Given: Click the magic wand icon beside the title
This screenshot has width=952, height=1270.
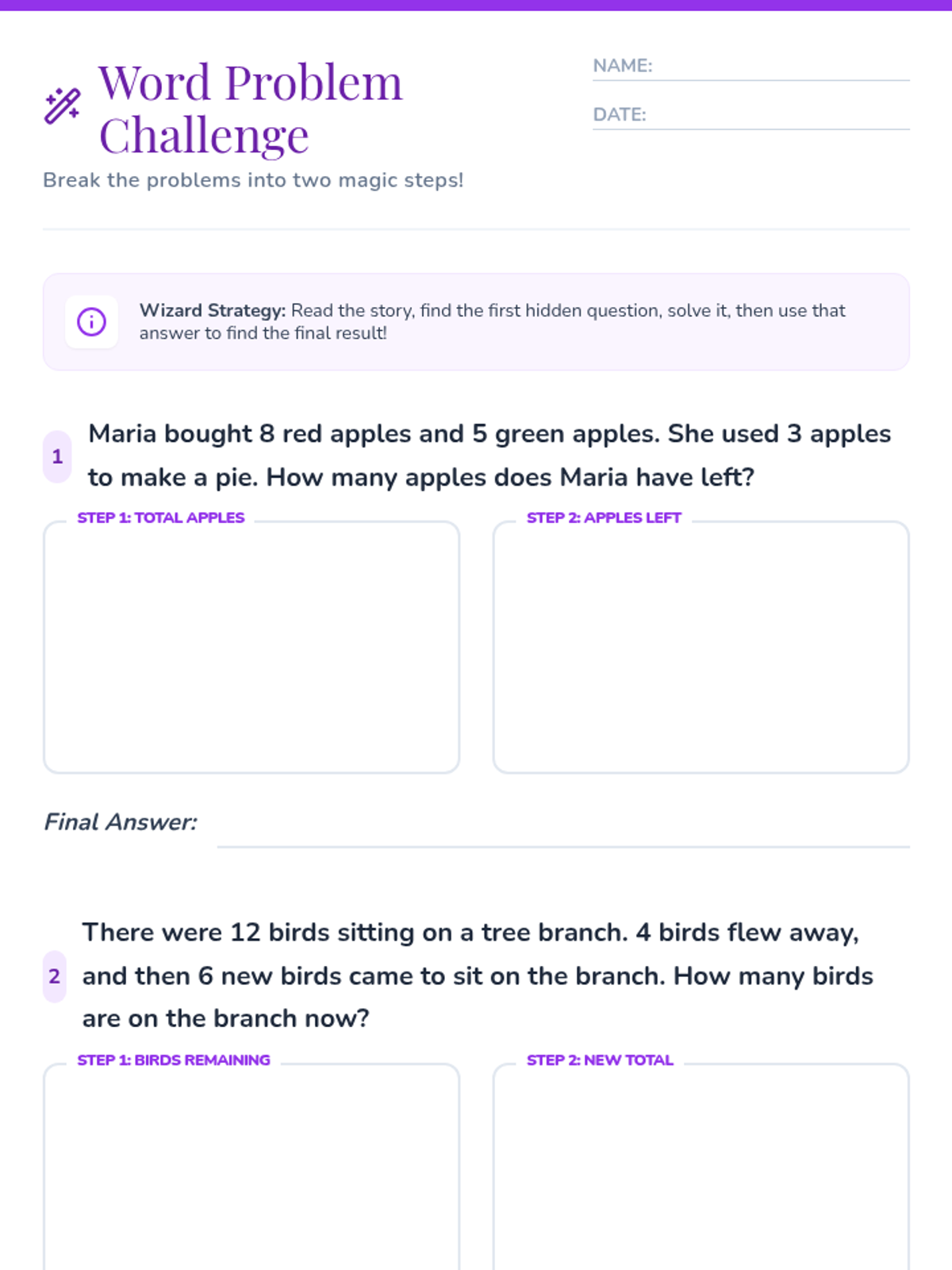Looking at the screenshot, I should 62,106.
